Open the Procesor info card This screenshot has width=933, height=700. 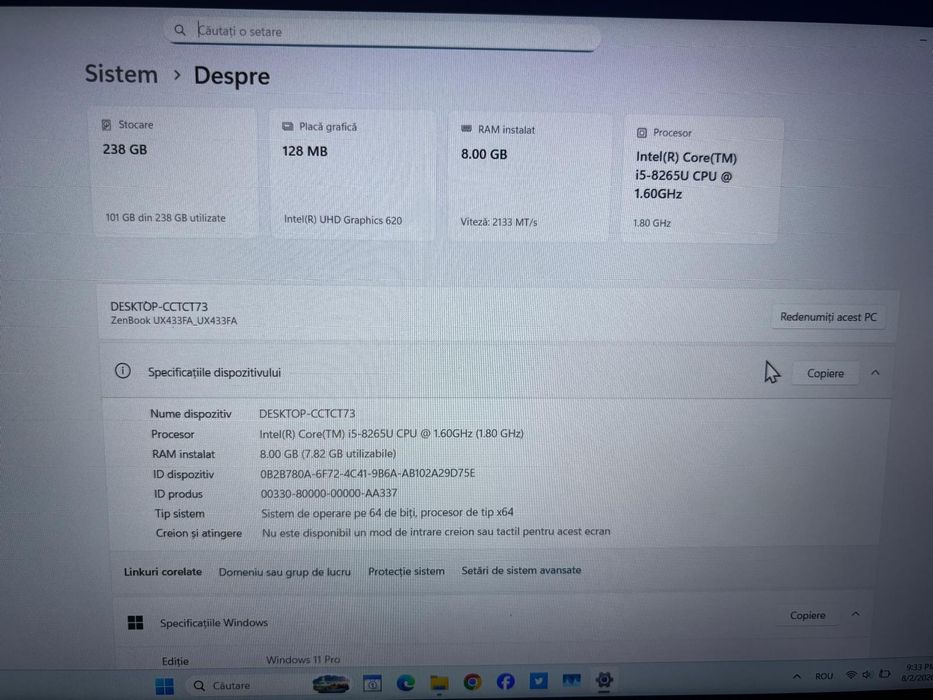click(701, 180)
